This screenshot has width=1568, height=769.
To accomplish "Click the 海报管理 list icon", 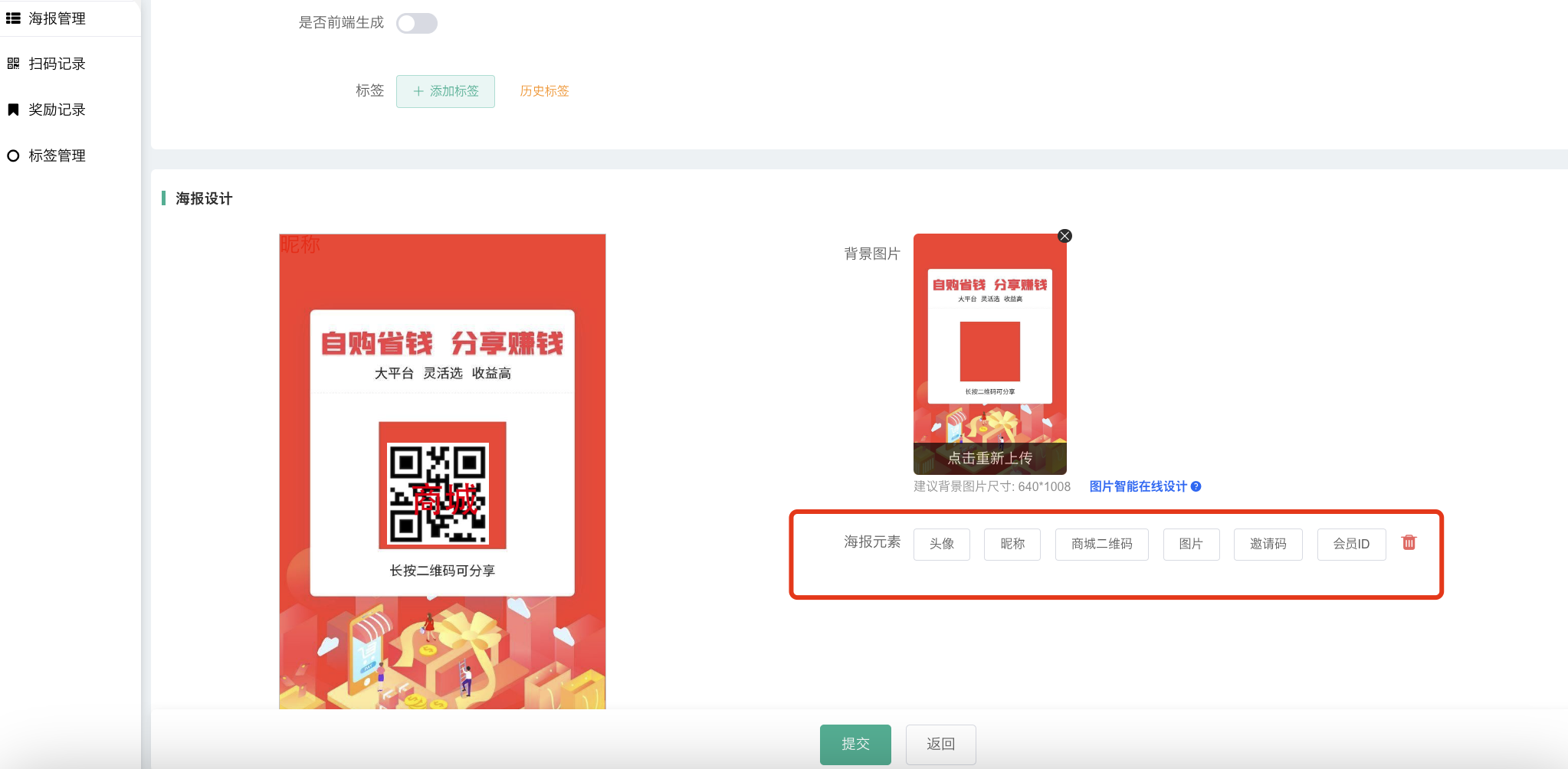I will pyautogui.click(x=13, y=18).
